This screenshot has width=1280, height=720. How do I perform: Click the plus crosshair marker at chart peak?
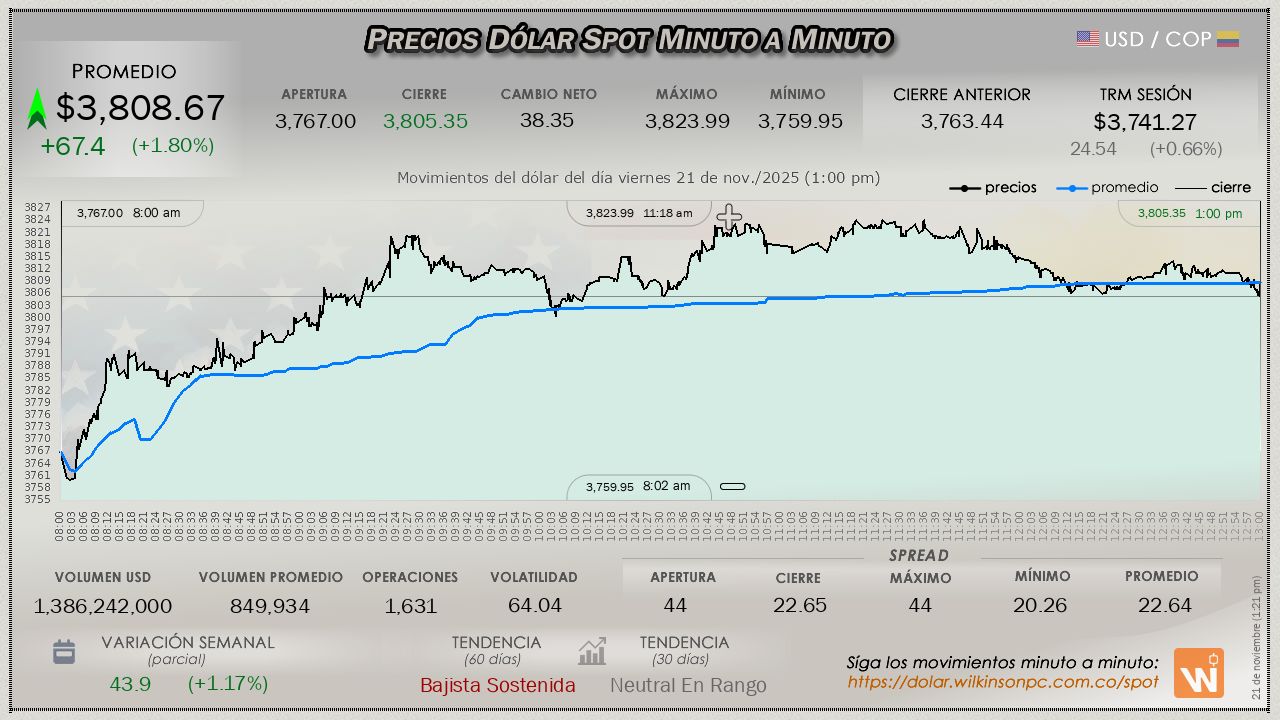[729, 215]
